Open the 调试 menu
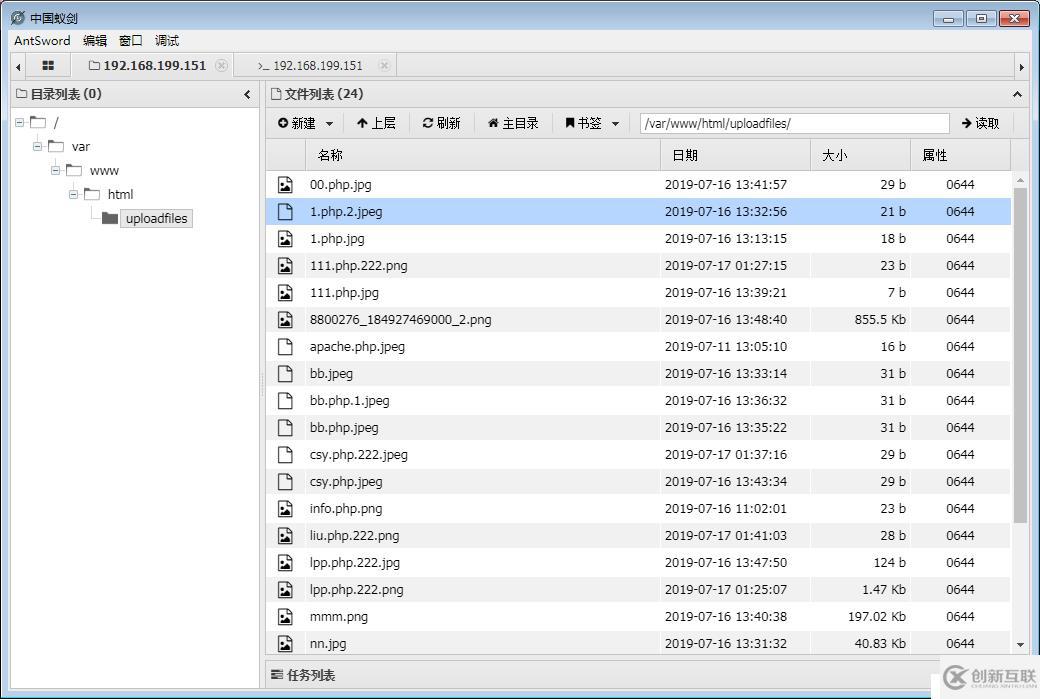Viewport: 1040px width, 699px height. pyautogui.click(x=166, y=40)
